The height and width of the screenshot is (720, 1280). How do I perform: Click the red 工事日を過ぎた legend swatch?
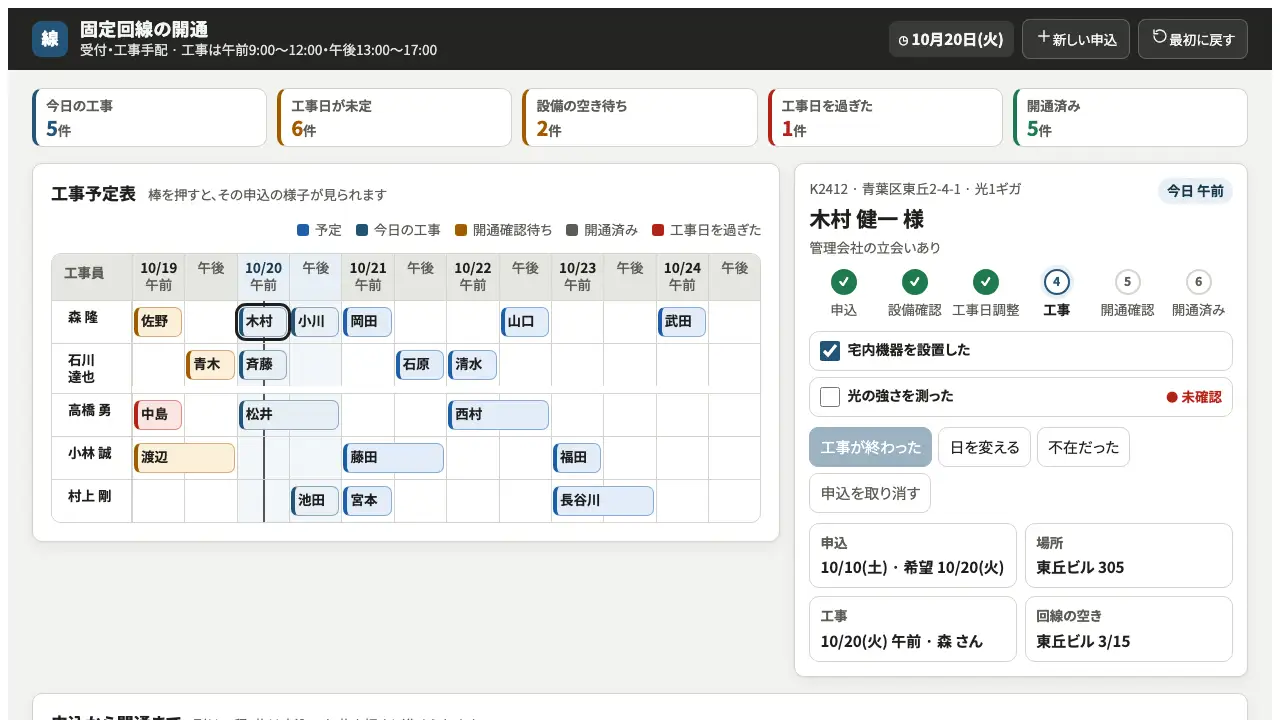click(x=658, y=230)
